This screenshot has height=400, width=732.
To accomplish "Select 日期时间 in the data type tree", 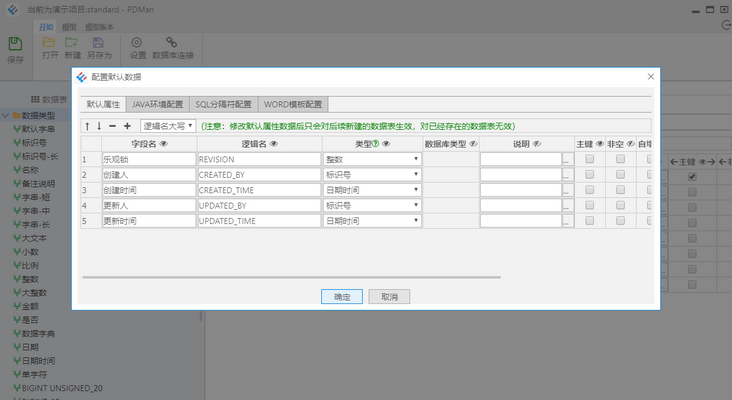I will point(38,361).
